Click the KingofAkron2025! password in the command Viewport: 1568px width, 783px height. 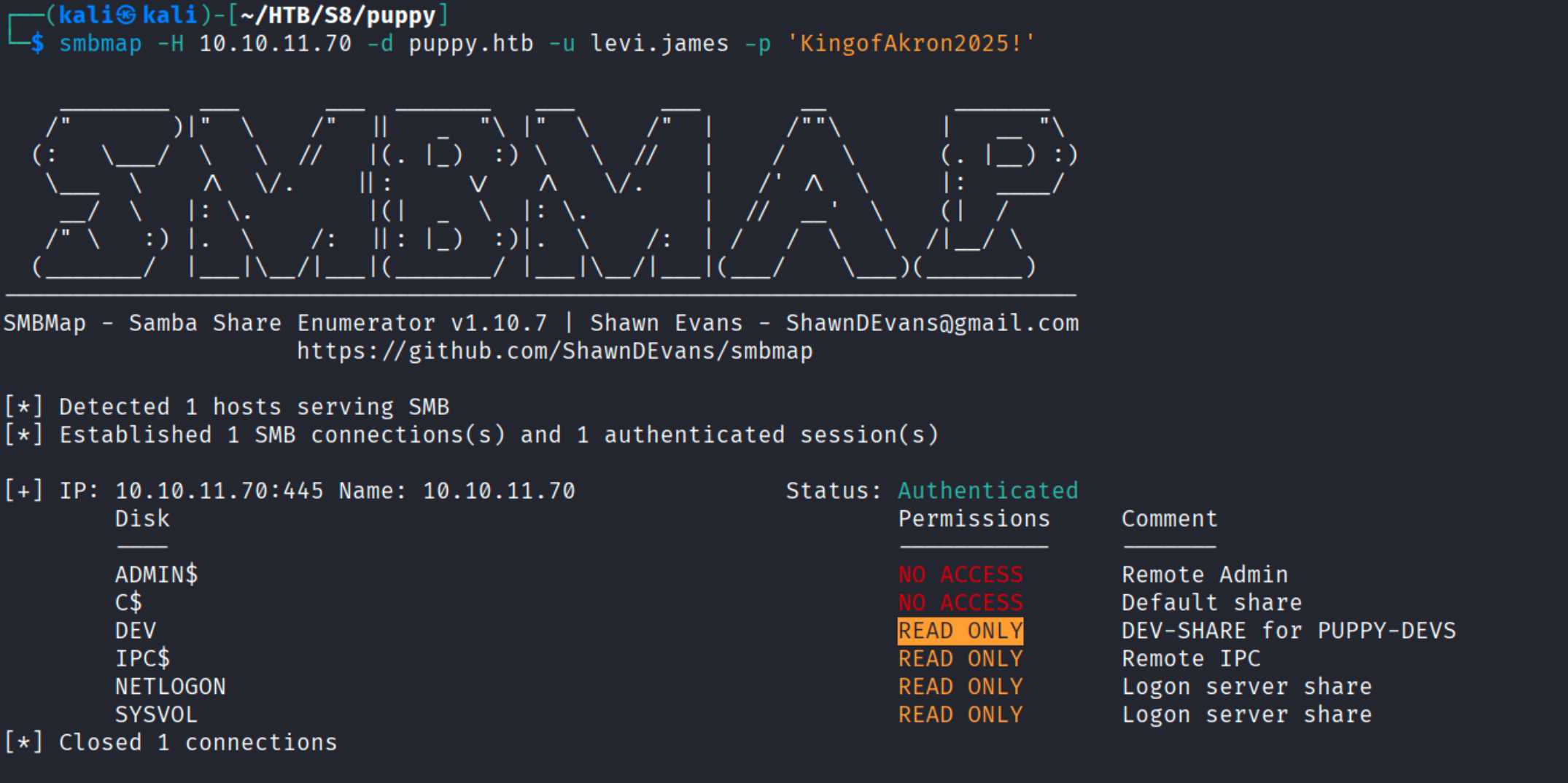click(912, 43)
